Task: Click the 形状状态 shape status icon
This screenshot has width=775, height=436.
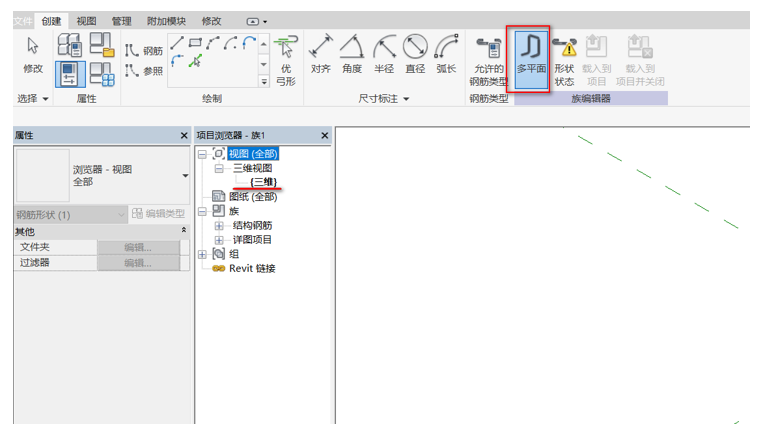Action: coord(564,58)
